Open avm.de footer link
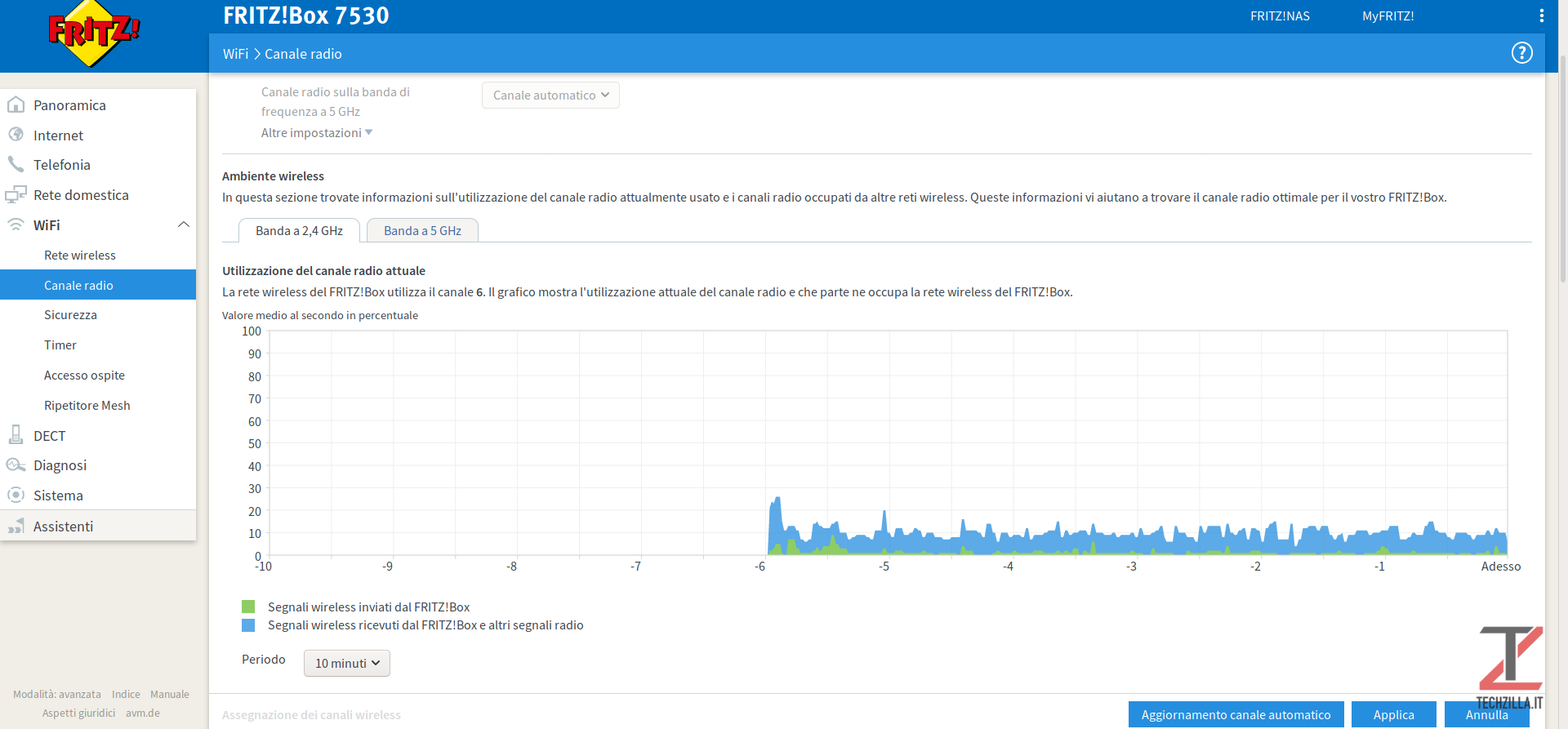This screenshot has height=729, width=1568. (143, 713)
